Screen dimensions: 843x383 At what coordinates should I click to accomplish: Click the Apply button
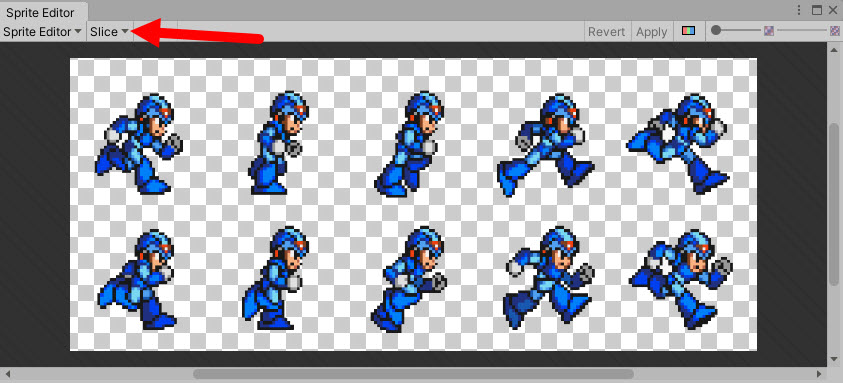click(x=652, y=32)
